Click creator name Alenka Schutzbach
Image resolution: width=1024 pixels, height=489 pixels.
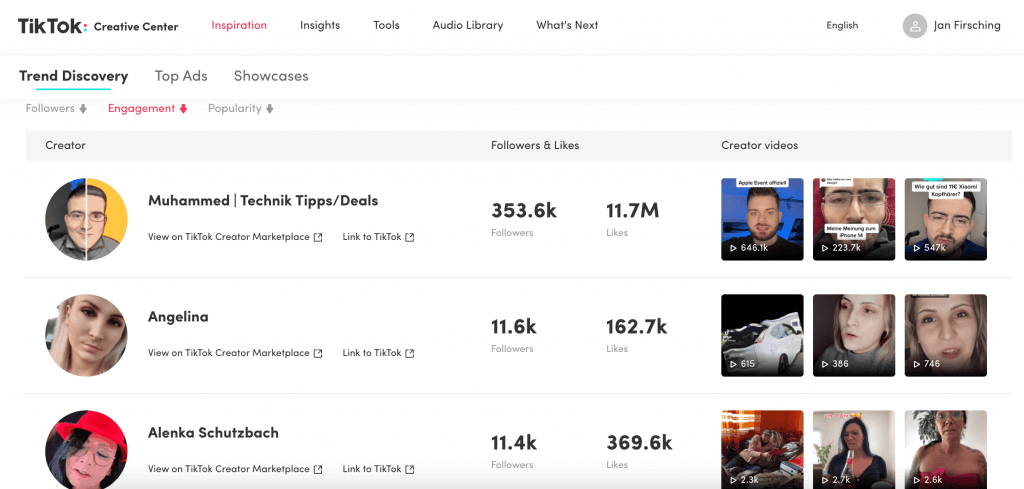pos(213,433)
